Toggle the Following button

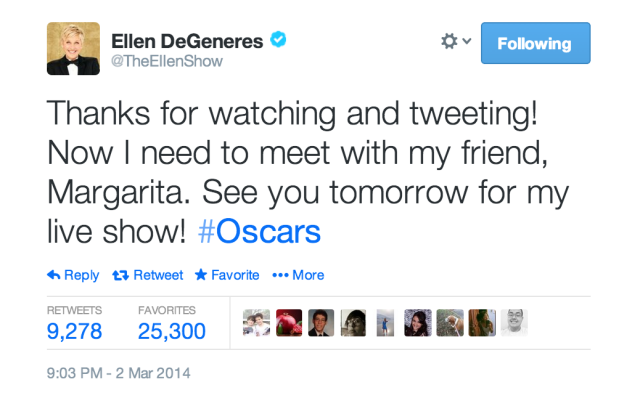tap(536, 43)
